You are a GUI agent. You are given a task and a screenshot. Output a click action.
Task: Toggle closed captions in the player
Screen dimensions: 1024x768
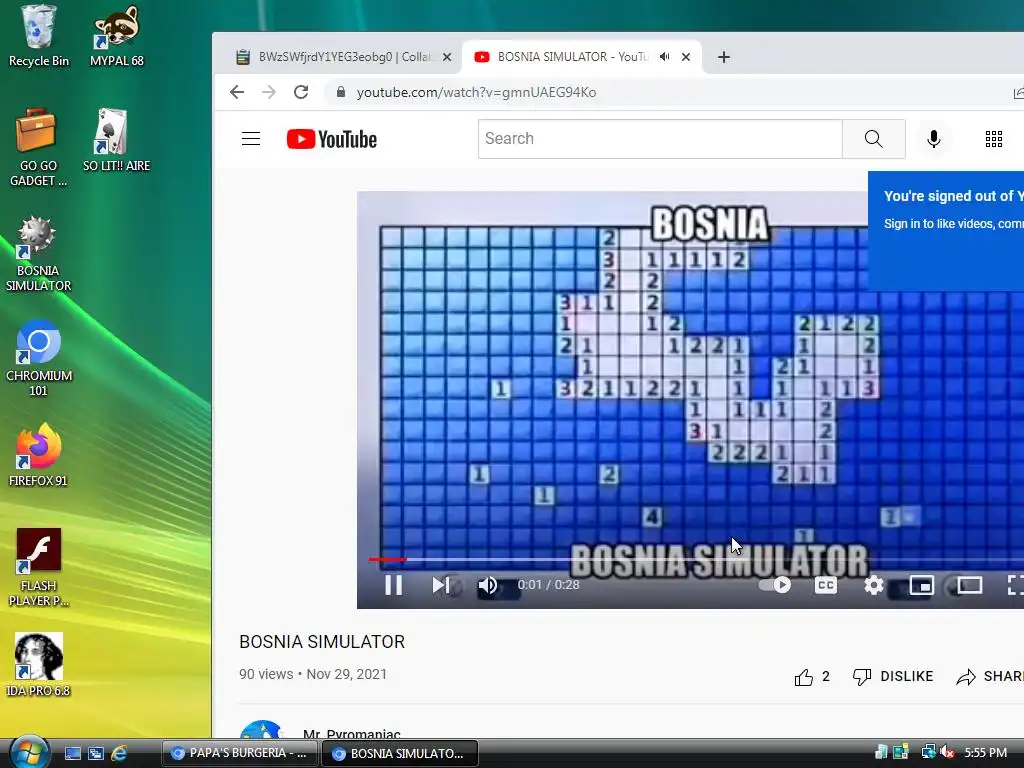tap(825, 584)
